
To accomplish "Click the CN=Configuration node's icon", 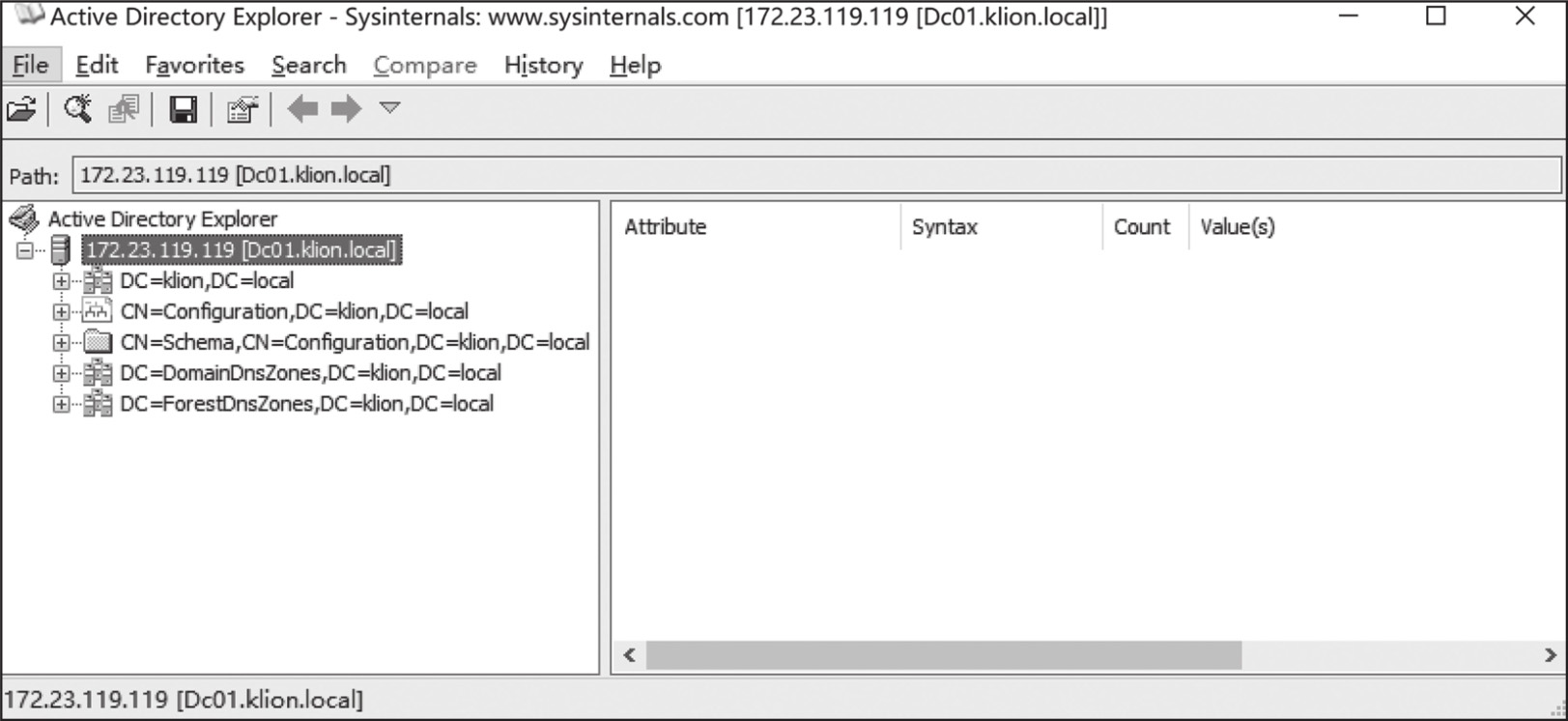I will (x=98, y=311).
